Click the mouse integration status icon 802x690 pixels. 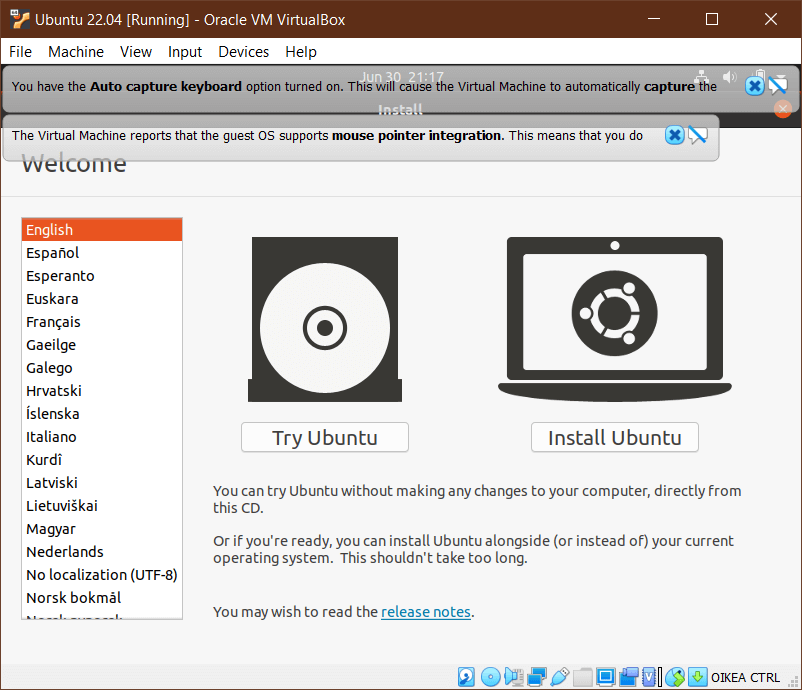click(675, 677)
